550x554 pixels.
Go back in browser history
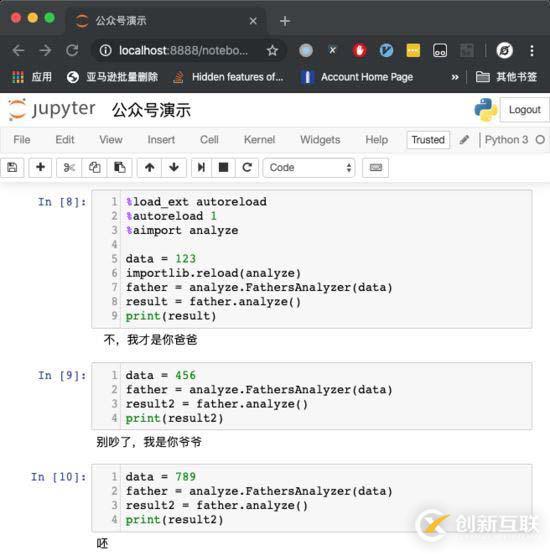coord(18,51)
